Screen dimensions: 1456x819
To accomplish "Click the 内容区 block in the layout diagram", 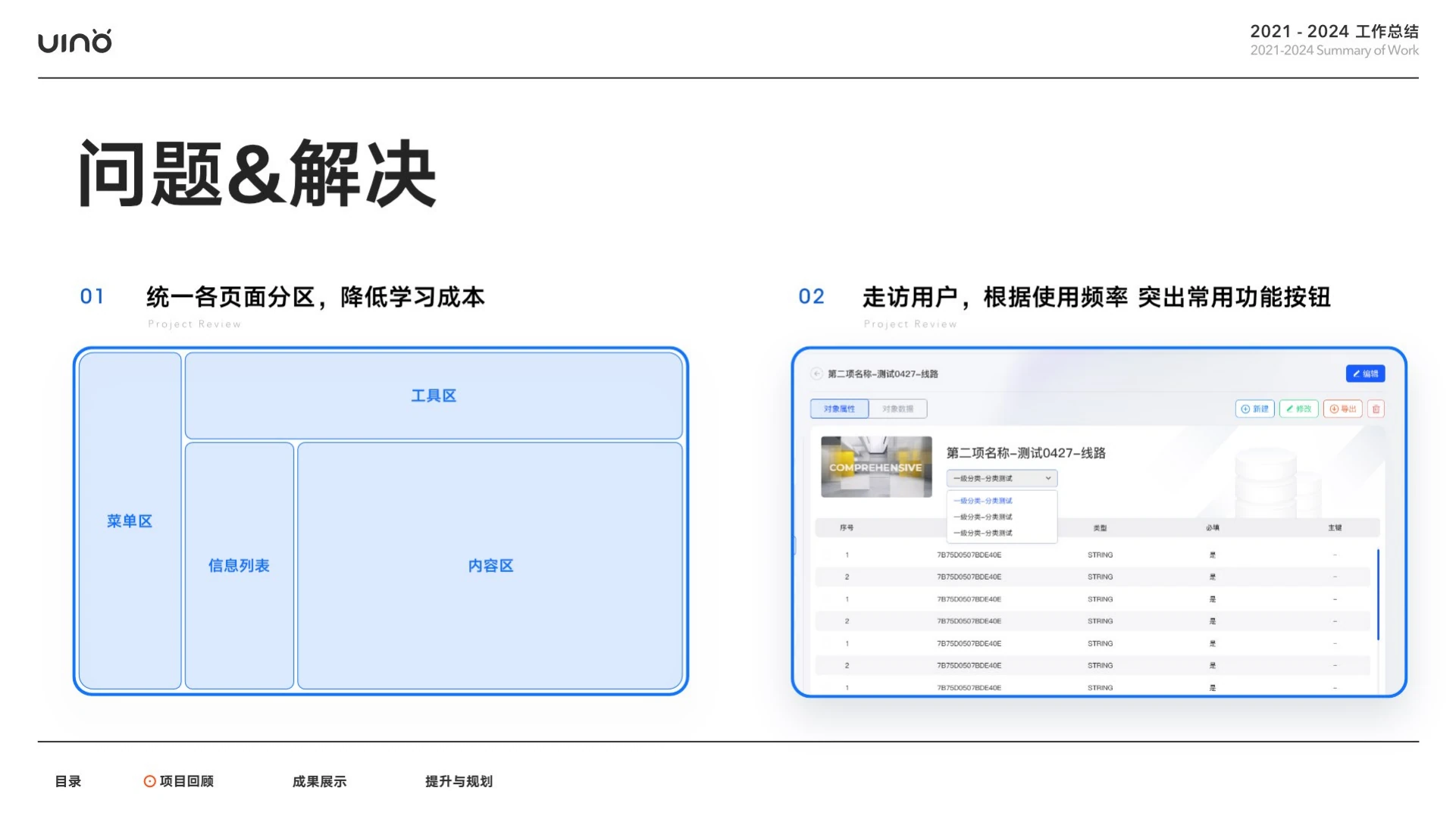I will [490, 566].
